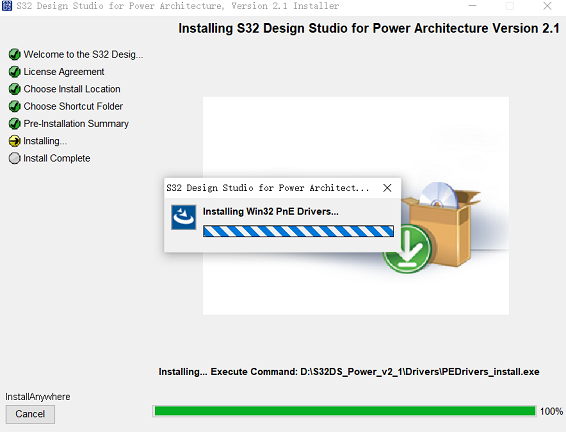566x432 pixels.
Task: Cancel the installation
Action: pos(30,414)
